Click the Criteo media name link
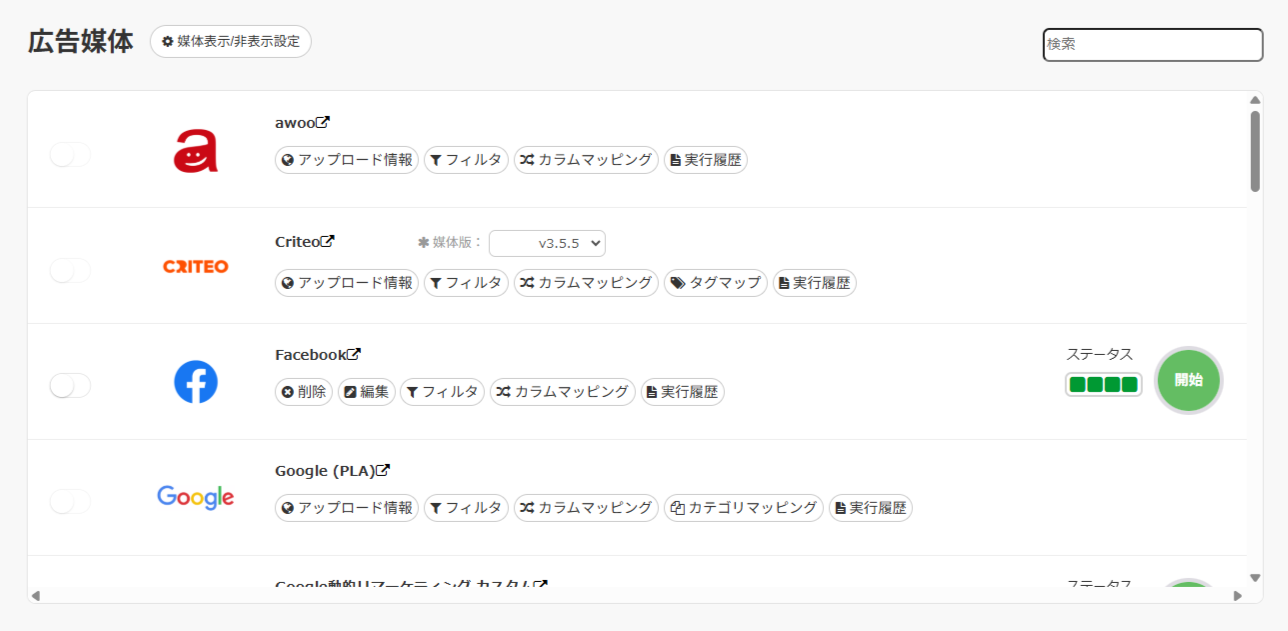 [x=298, y=242]
